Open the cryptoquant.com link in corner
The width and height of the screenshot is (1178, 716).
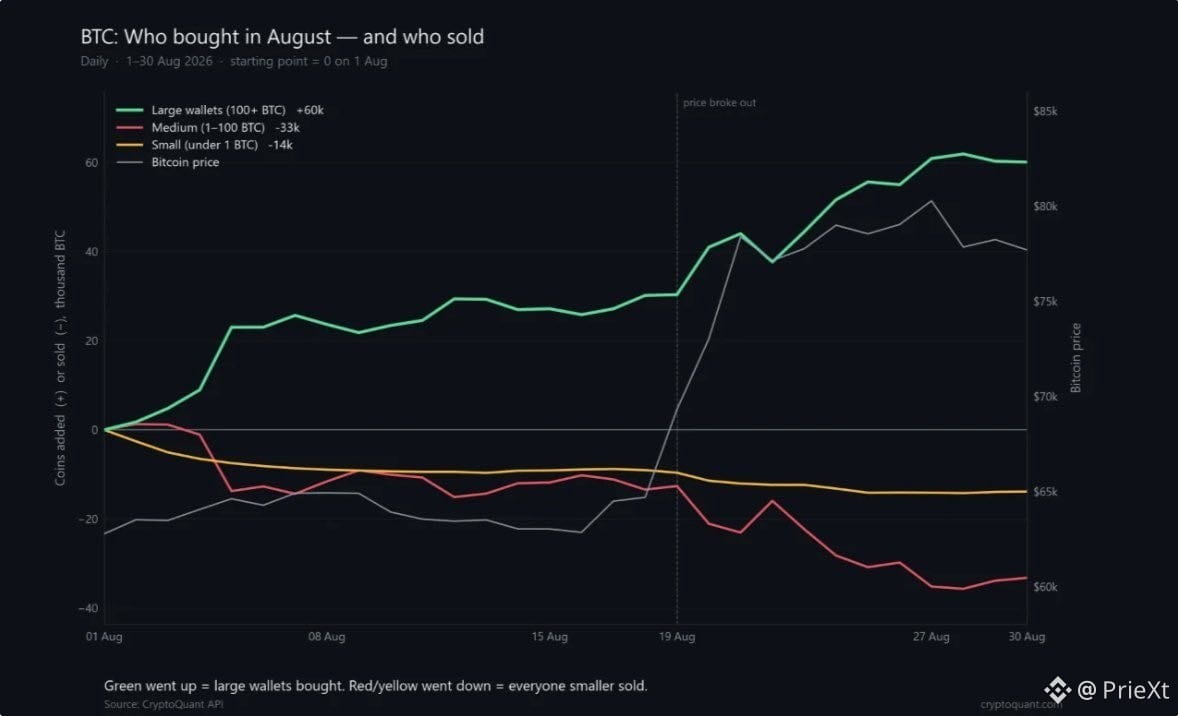1021,704
